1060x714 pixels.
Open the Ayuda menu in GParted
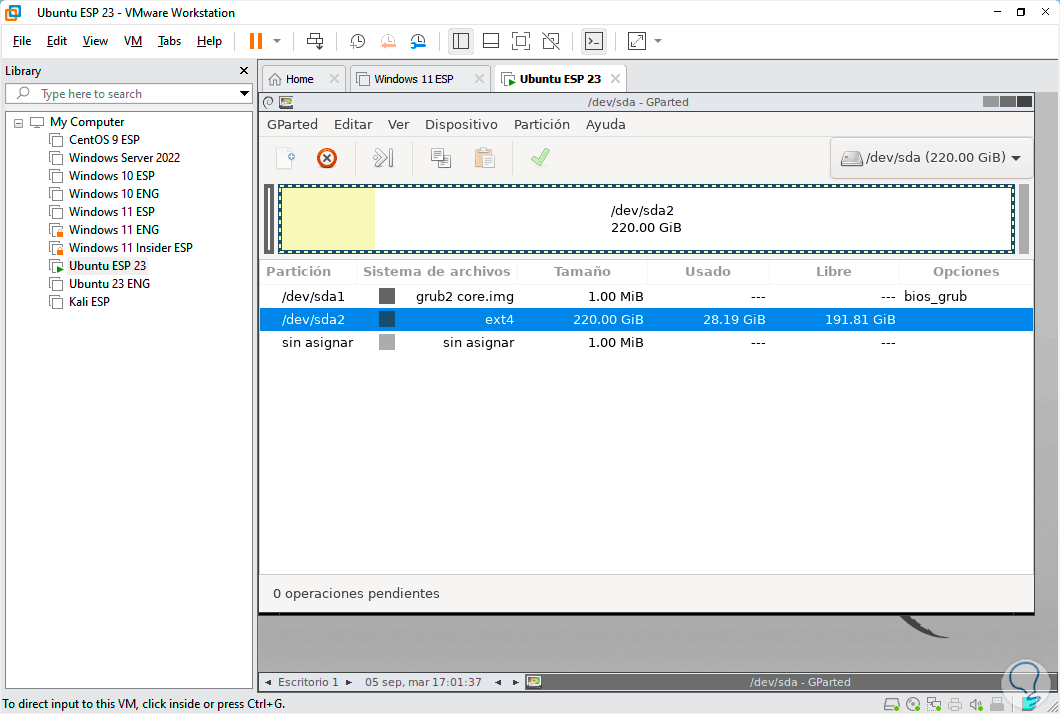[605, 124]
